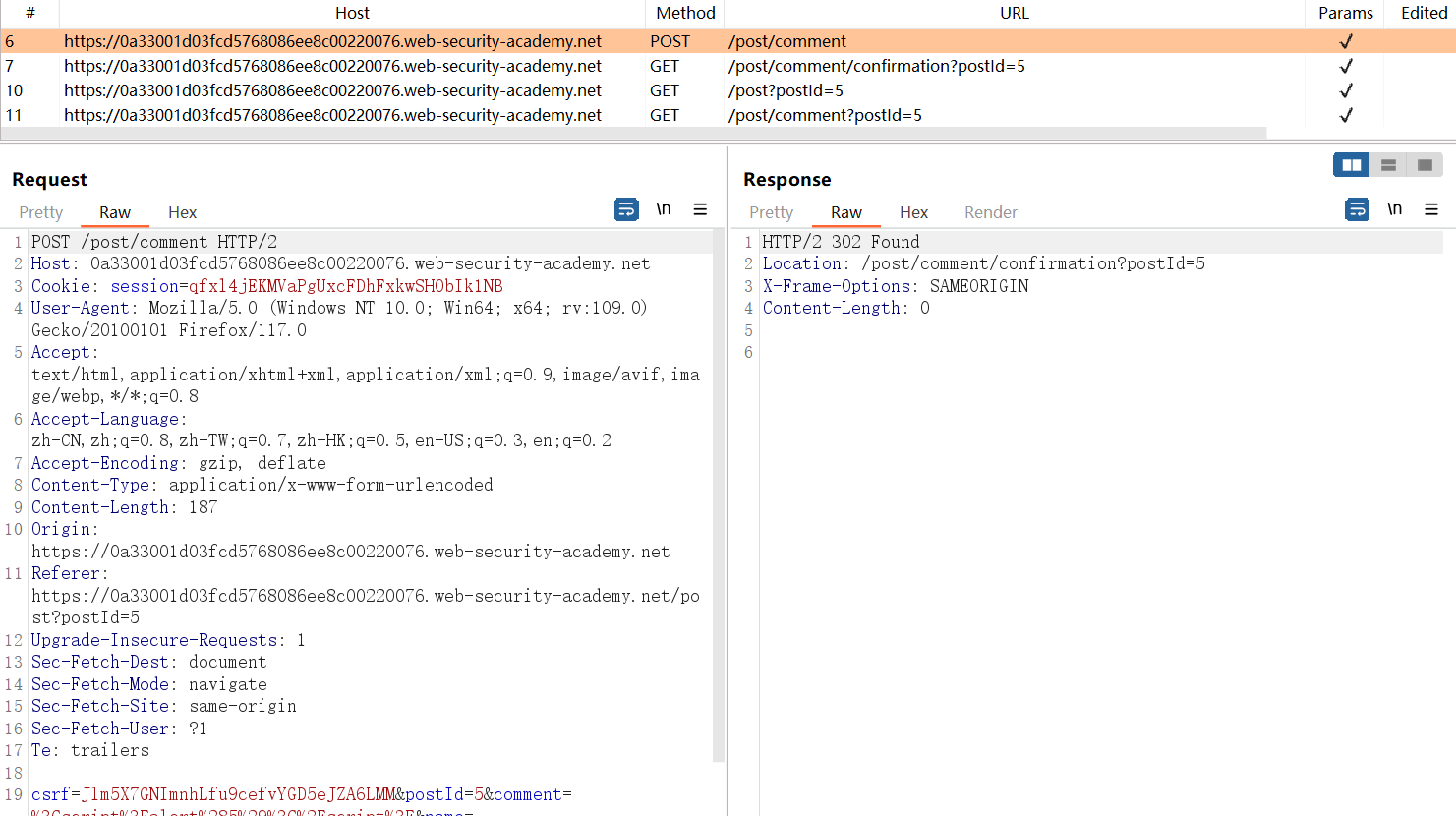The height and width of the screenshot is (816, 1456).
Task: Open the Hex tab in Request
Action: (182, 212)
